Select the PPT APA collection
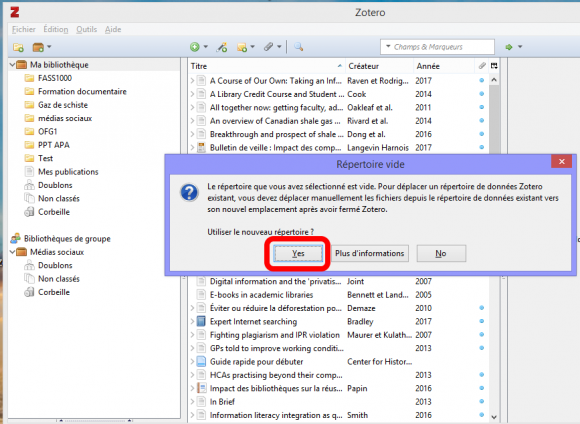This screenshot has height=424, width=580. (54, 145)
